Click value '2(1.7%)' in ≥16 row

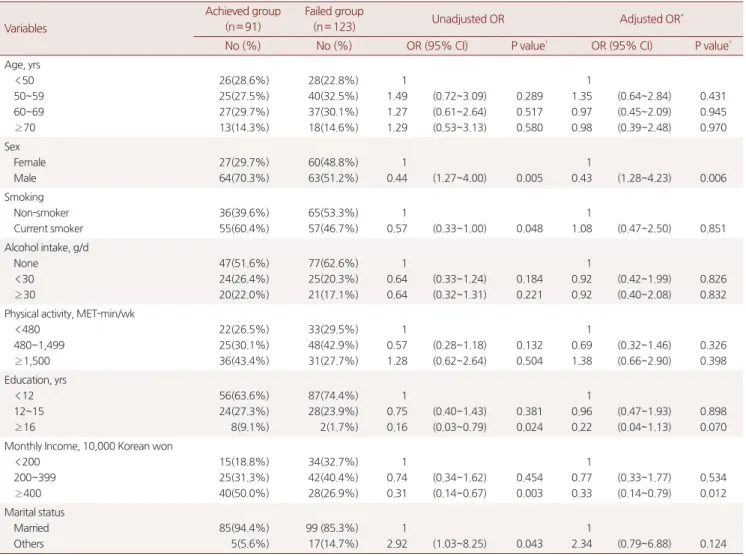tap(339, 427)
